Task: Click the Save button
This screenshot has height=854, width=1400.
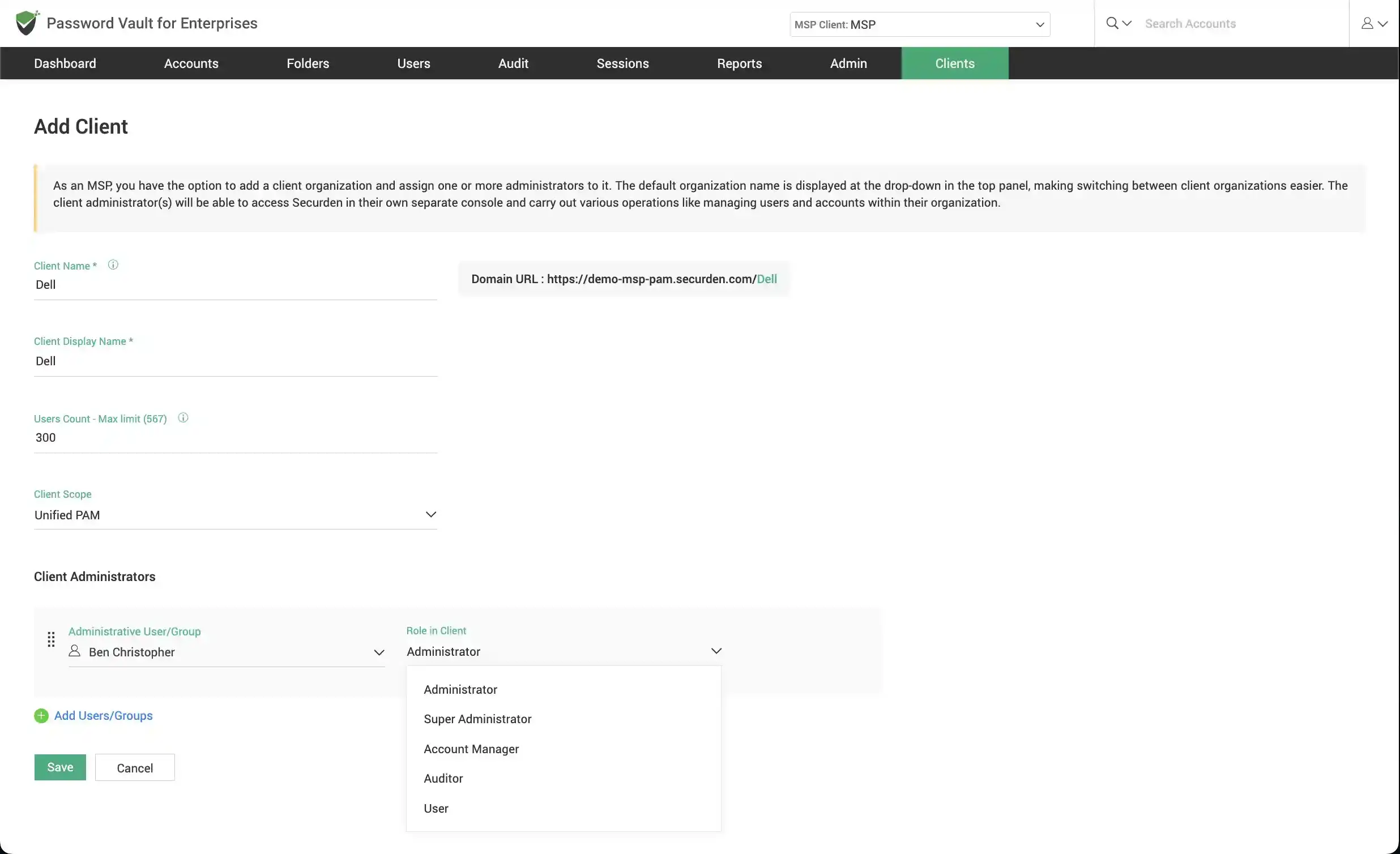Action: tap(60, 767)
